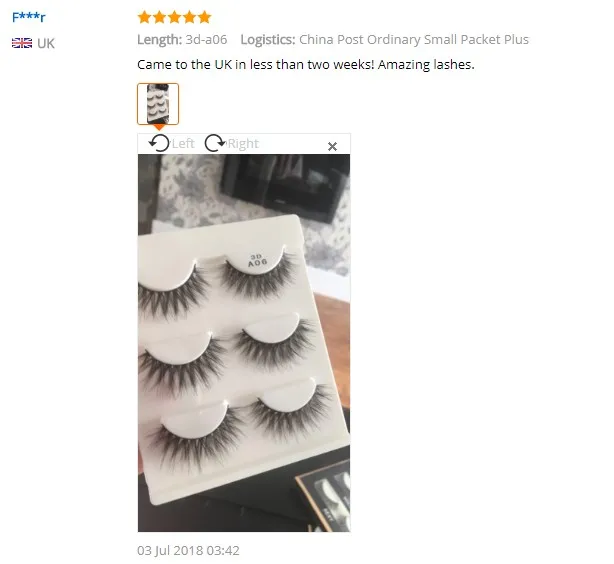Click the UK flag icon
This screenshot has height=564, width=614.
pyautogui.click(x=22, y=43)
